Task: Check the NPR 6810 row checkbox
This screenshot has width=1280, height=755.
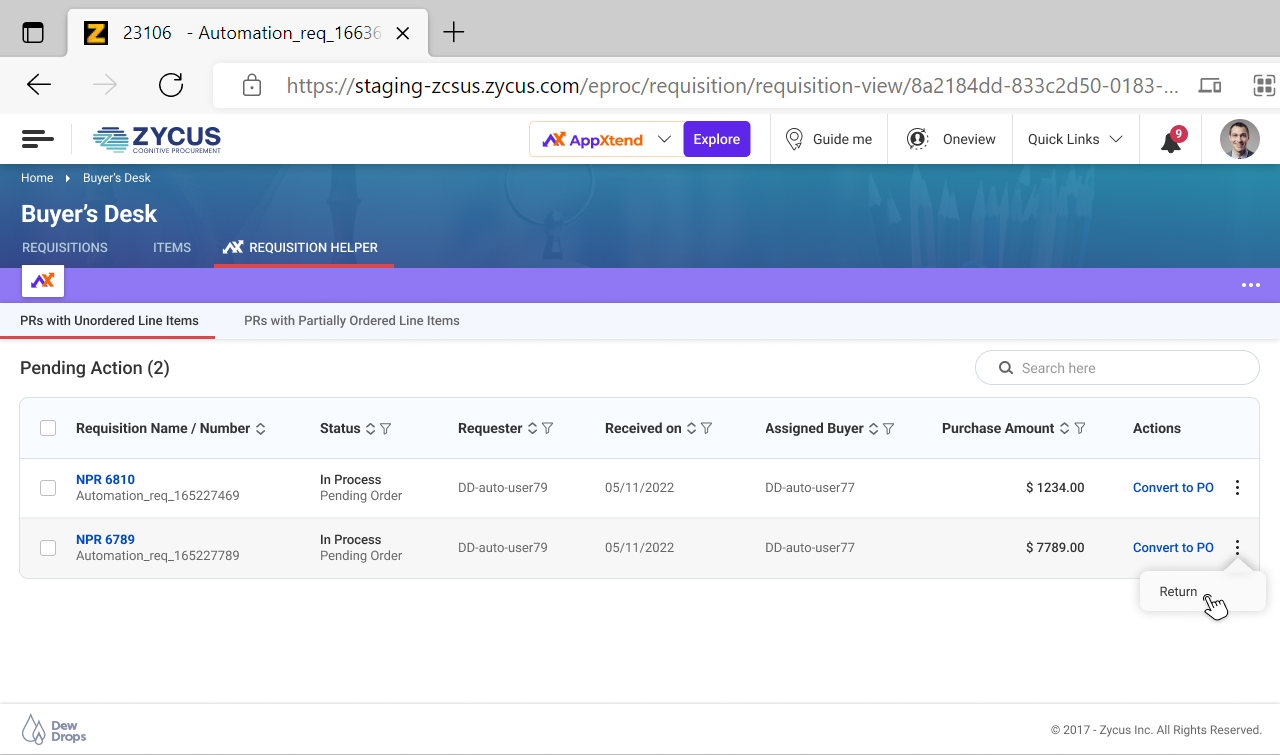Action: click(x=48, y=488)
